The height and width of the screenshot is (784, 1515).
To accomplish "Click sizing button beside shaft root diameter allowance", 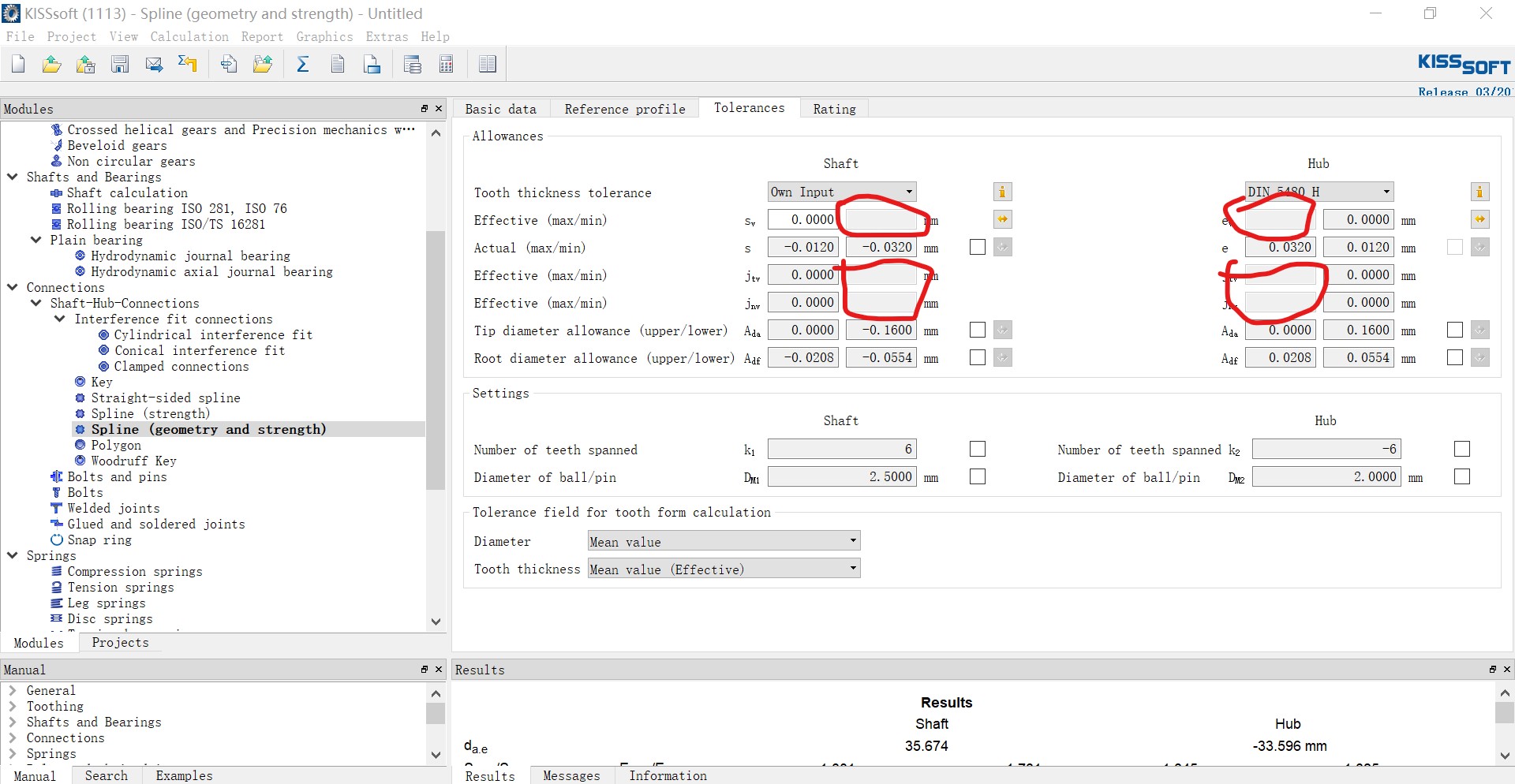I will (x=1002, y=357).
